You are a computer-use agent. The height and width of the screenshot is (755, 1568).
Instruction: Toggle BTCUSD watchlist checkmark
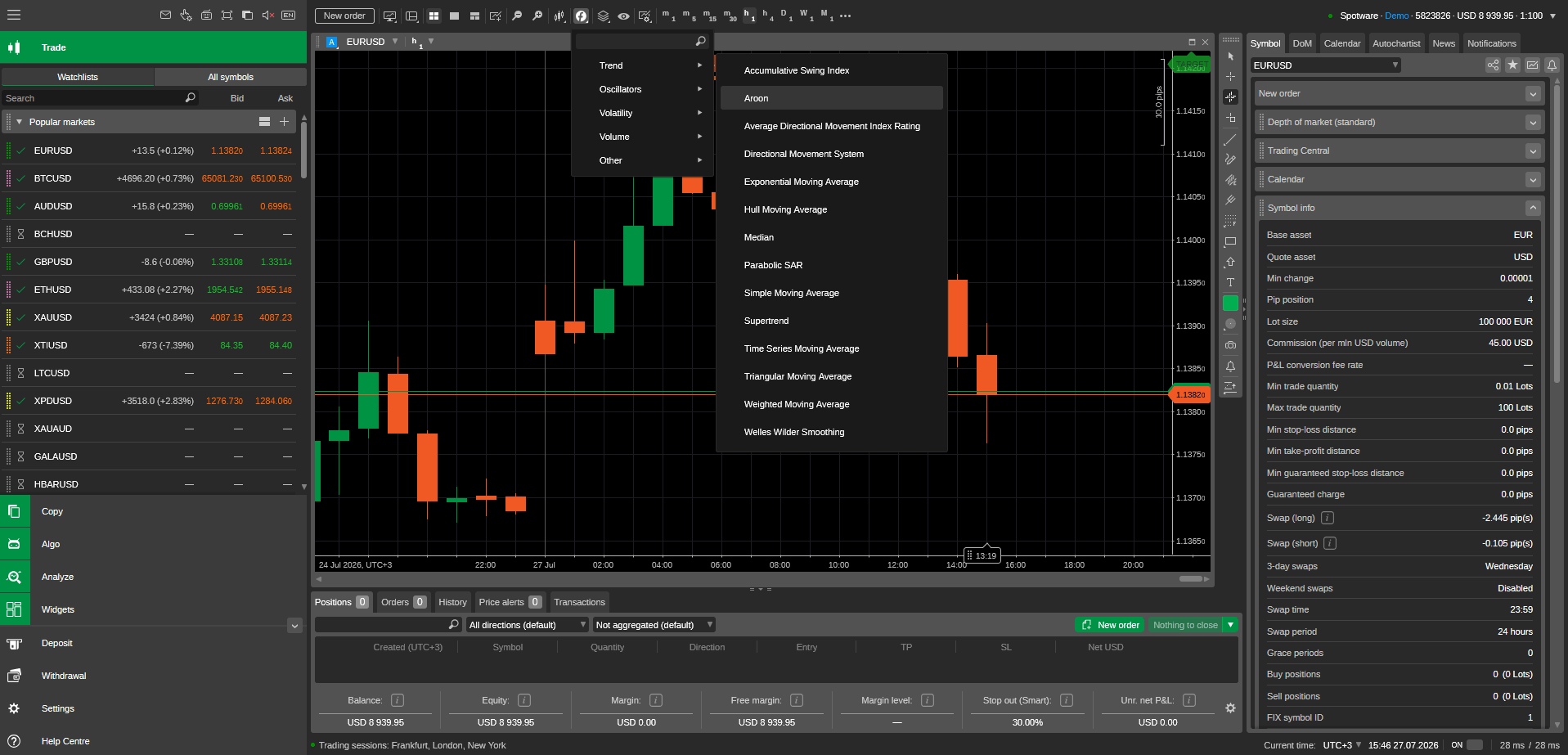point(20,178)
